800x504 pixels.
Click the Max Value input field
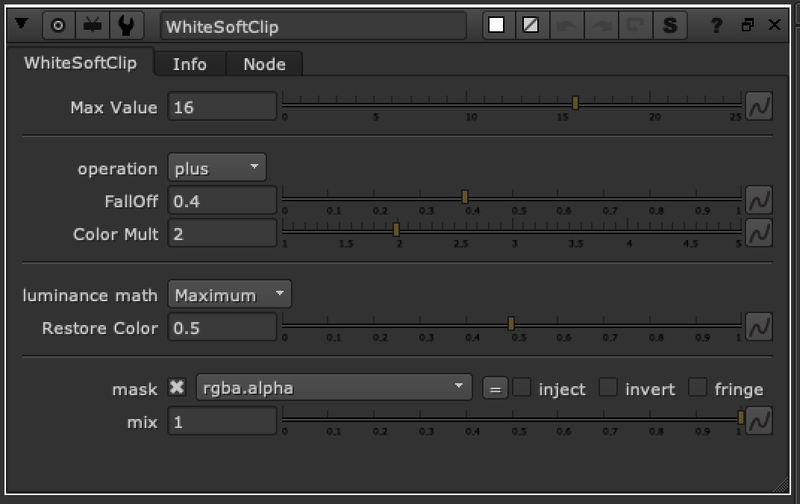pos(222,107)
